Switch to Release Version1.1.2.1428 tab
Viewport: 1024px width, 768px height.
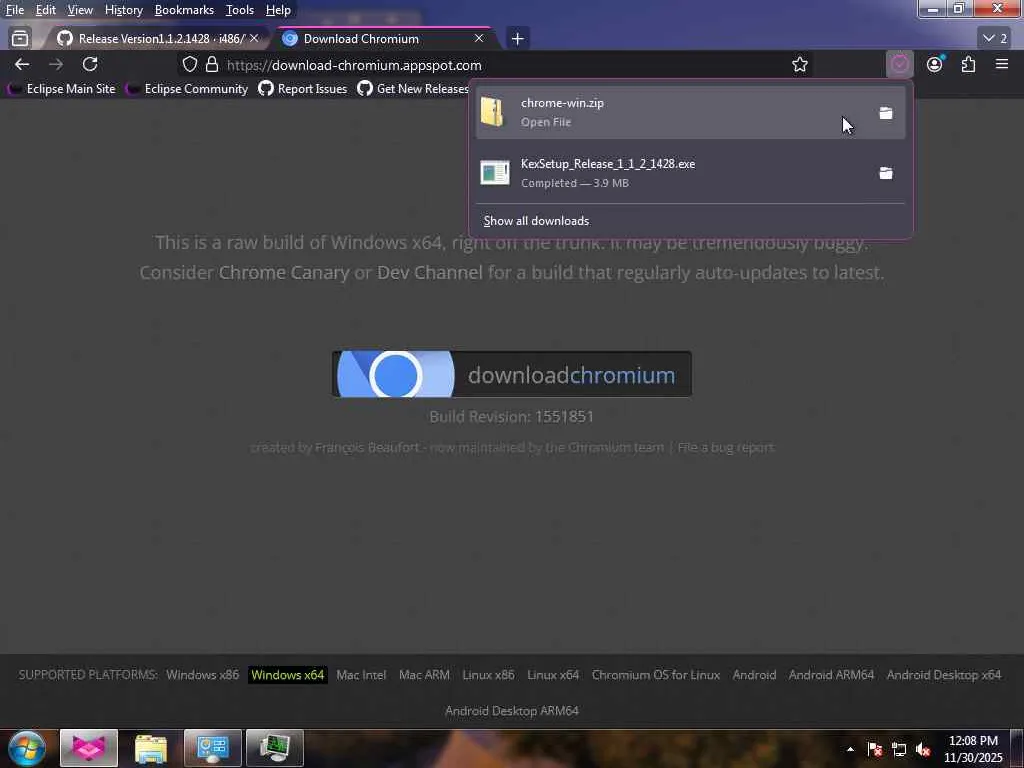157,39
